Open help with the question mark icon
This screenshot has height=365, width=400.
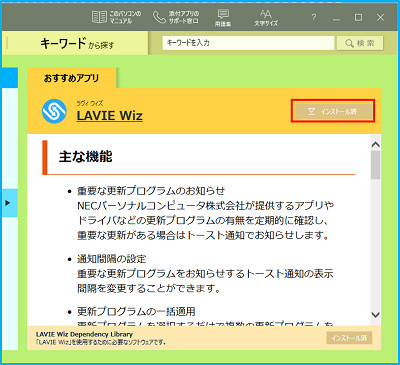313,17
